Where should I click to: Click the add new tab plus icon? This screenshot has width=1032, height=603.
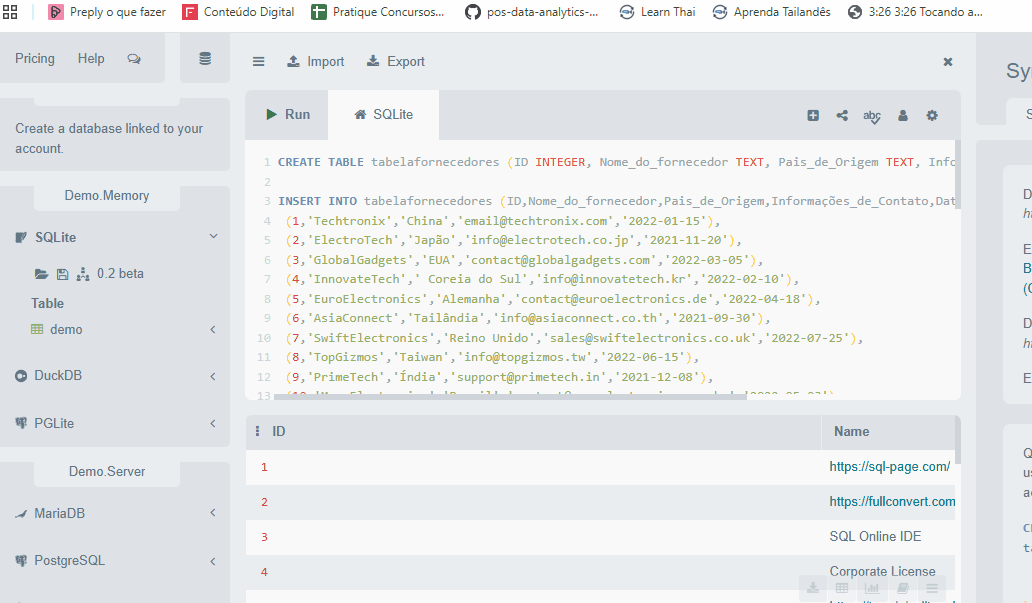click(x=813, y=115)
